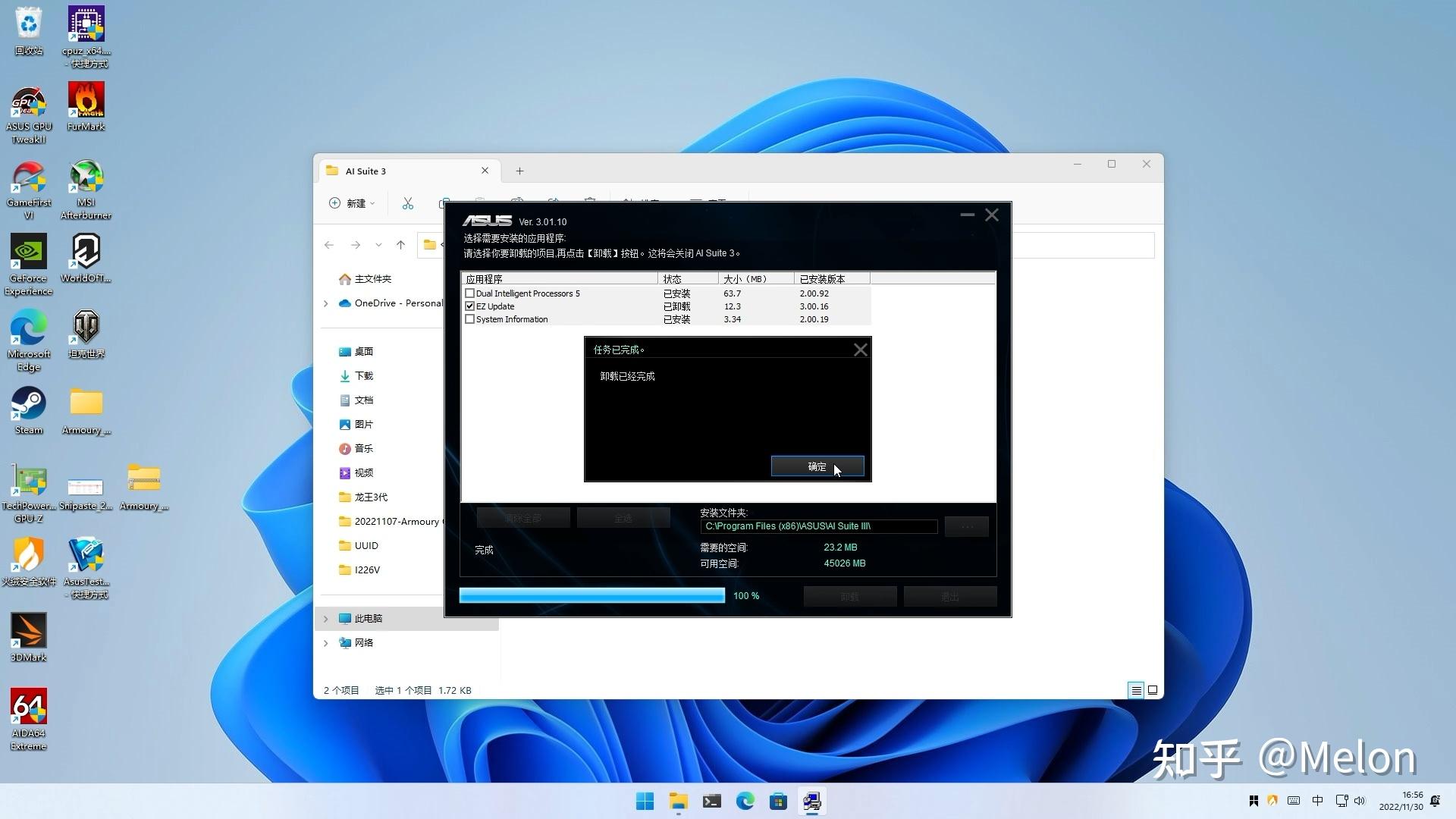This screenshot has width=1456, height=819.
Task: Click the blue uninstall progress bar
Action: point(591,596)
